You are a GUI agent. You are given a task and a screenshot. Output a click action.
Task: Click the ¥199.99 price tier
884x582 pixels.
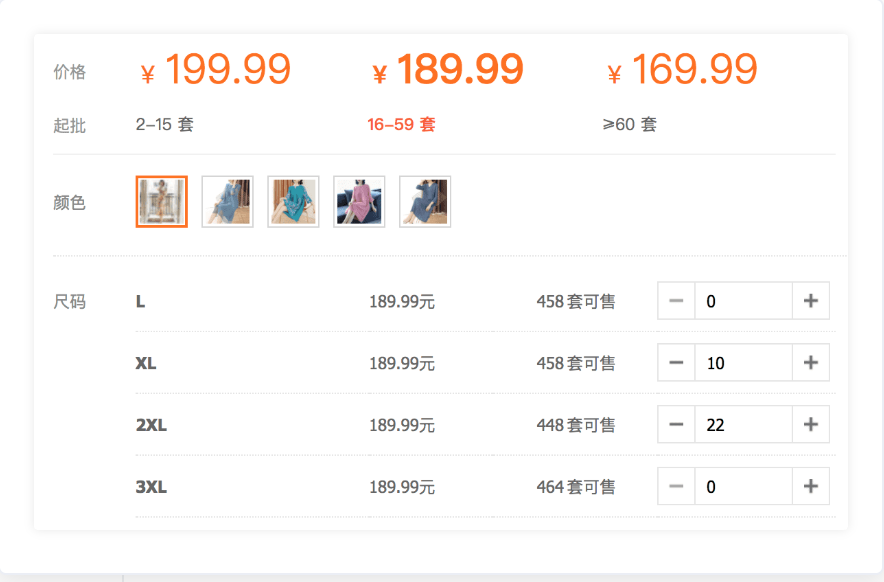tap(215, 70)
